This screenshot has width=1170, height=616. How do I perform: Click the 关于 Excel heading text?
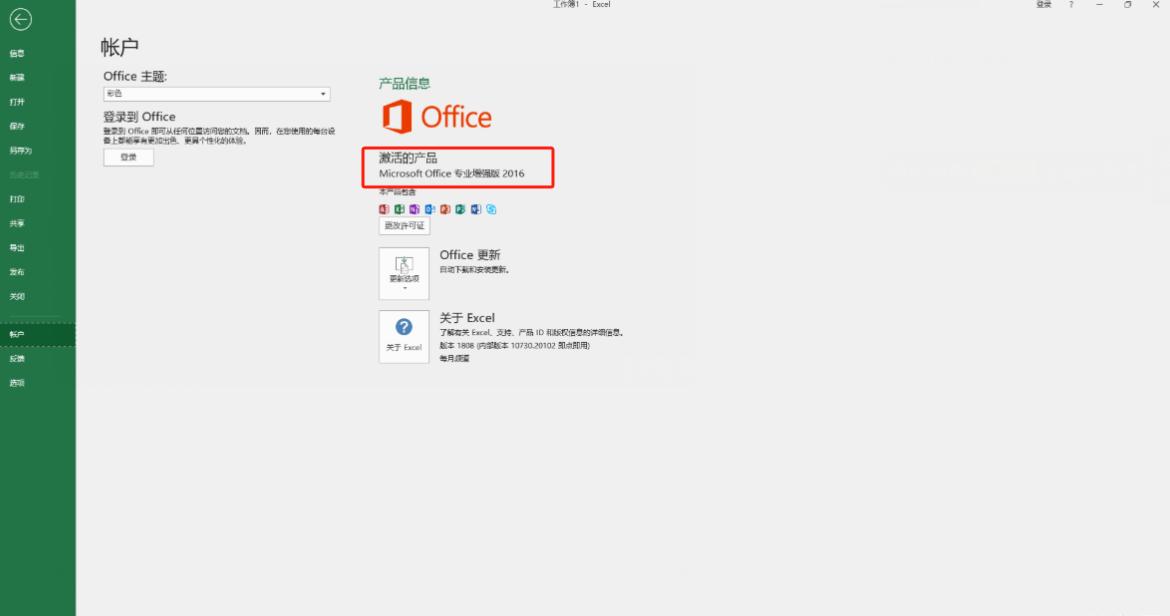point(467,318)
